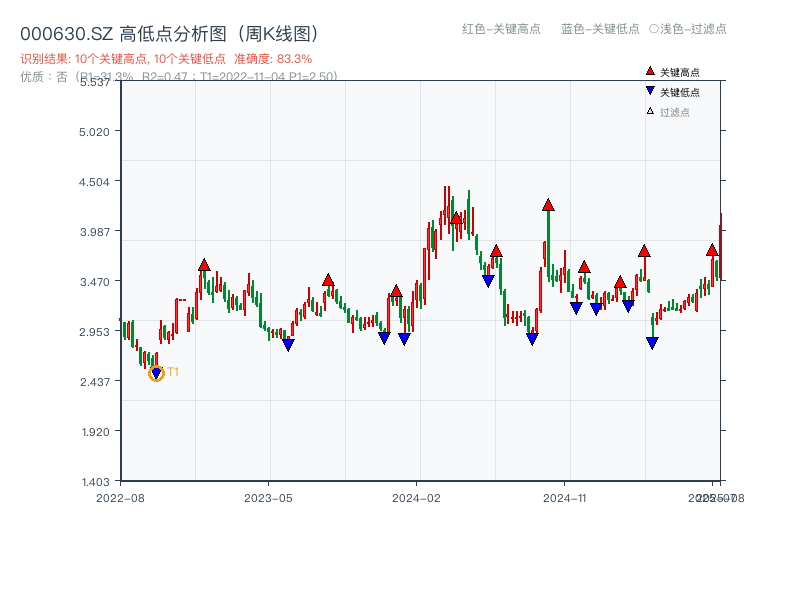
Task: Click the 准确度: 83.3% text
Action: [x=273, y=59]
